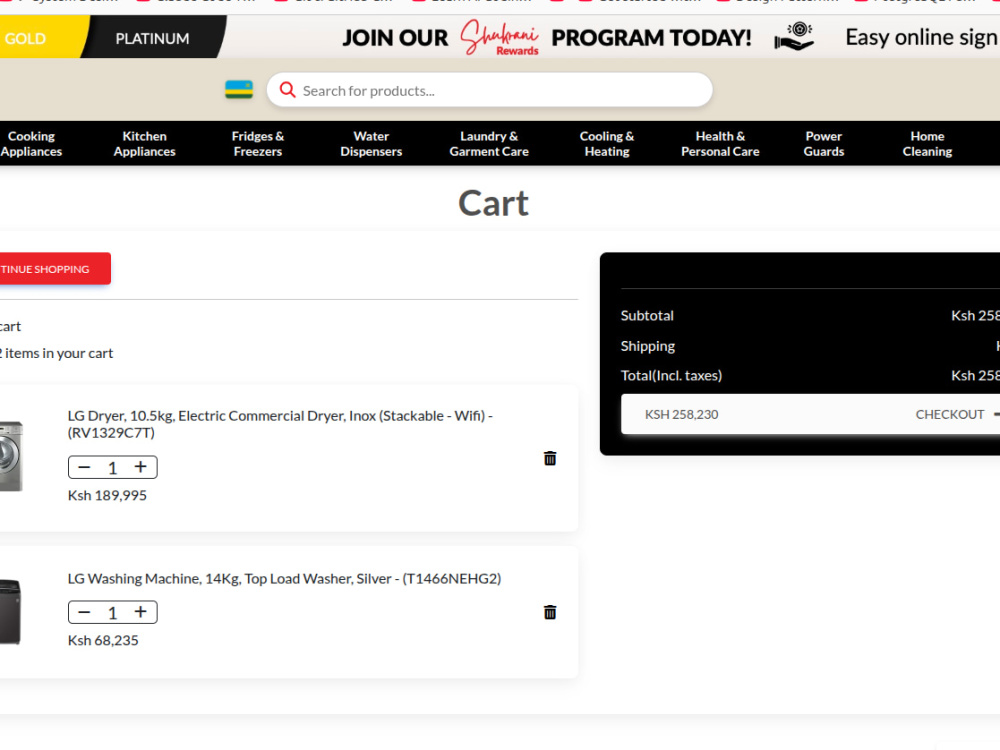Increase LG Washing Machine quantity with plus

pyautogui.click(x=141, y=612)
